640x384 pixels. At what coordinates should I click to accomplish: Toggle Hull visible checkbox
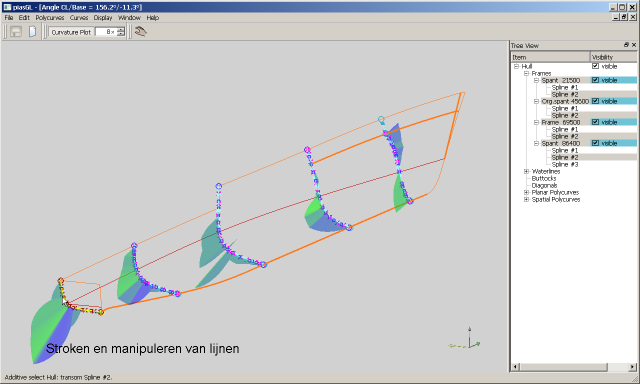(595, 66)
